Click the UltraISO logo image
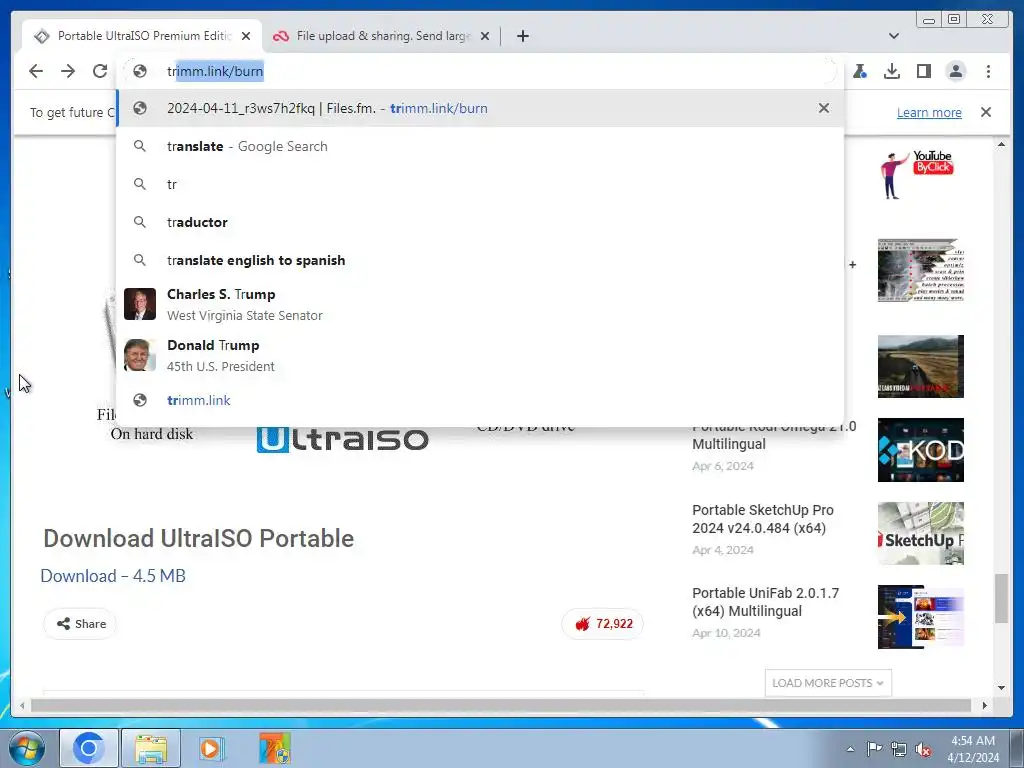Image resolution: width=1024 pixels, height=768 pixels. (342, 439)
